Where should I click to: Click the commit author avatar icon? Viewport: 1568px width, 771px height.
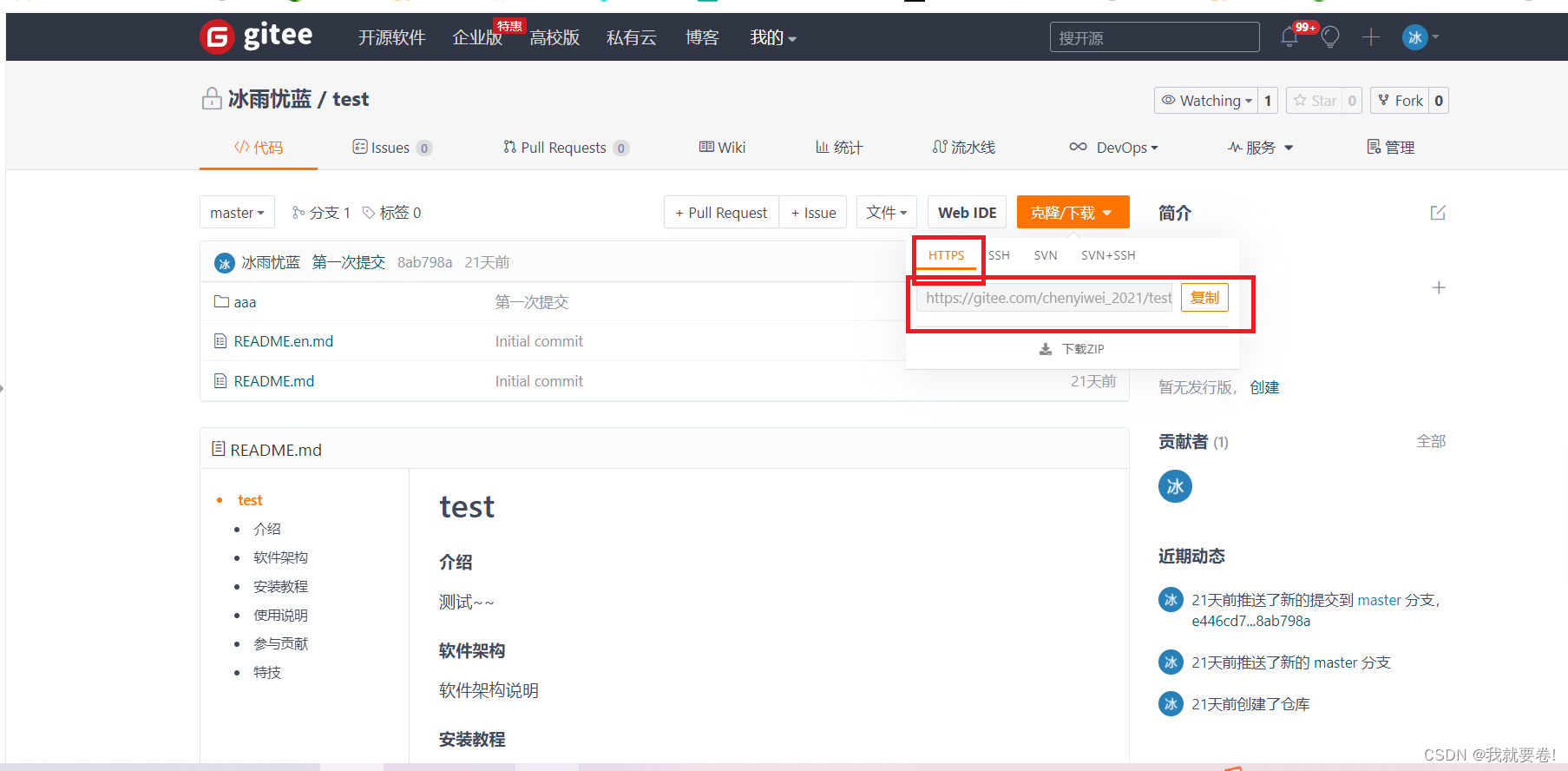pyautogui.click(x=225, y=262)
